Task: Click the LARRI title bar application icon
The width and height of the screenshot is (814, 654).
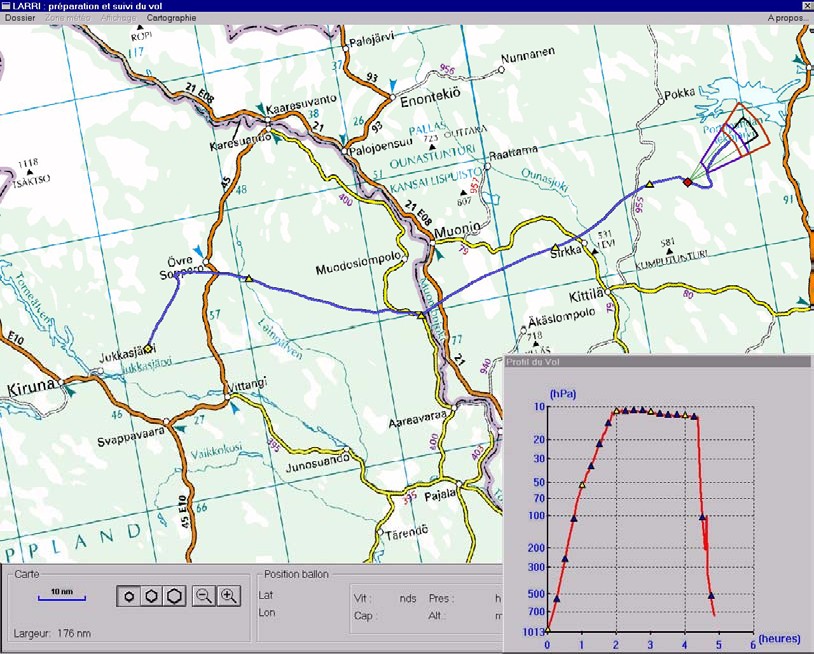Action: click(x=6, y=5)
